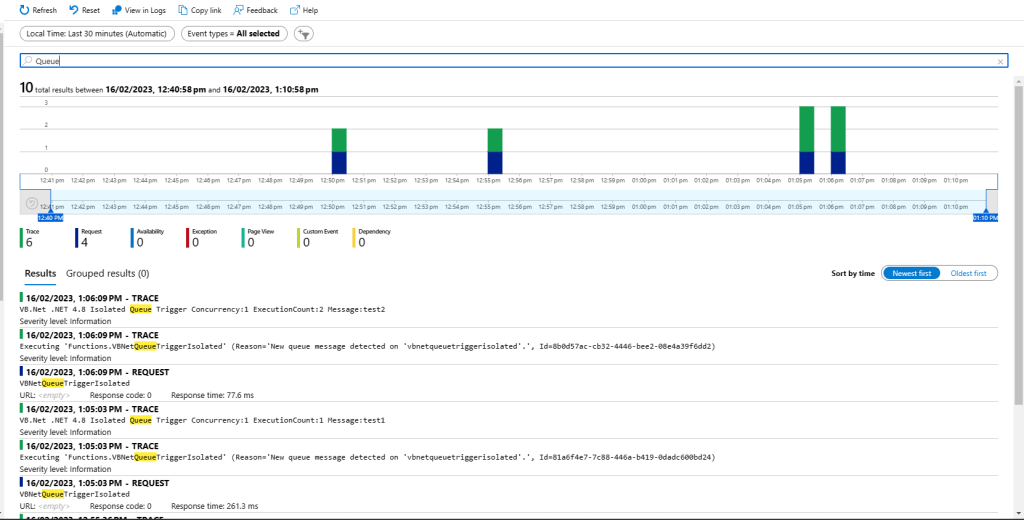Toggle the Exception event type count

(x=202, y=237)
